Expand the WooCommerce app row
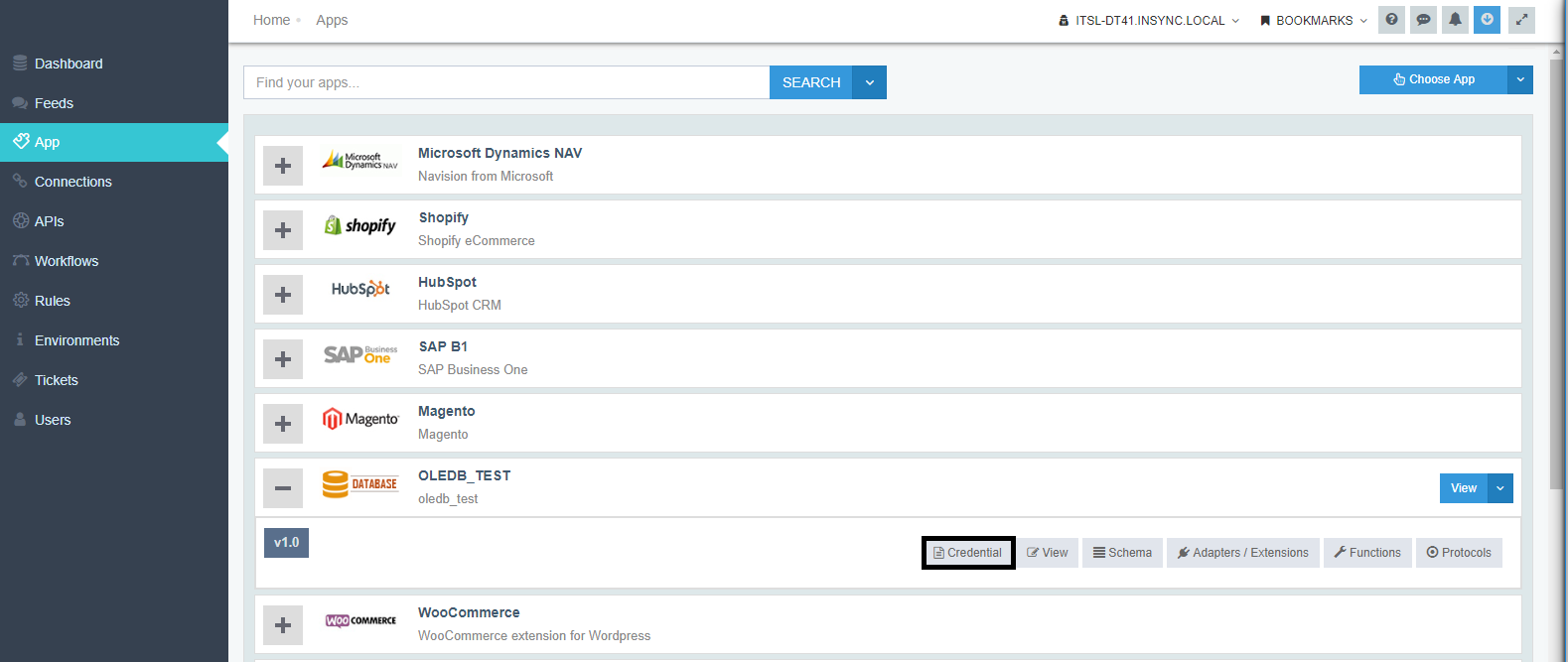Screen dimensions: 1568x662 283,625
